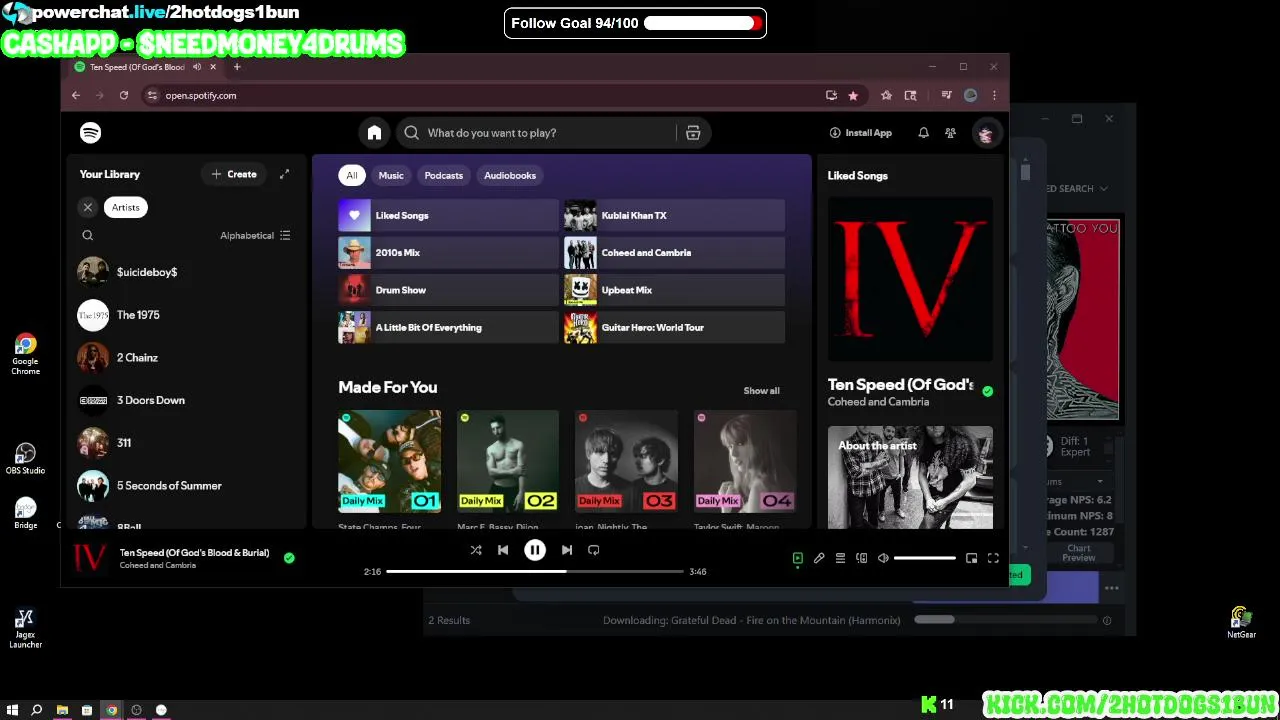Open the Drum Show playlist tile
Screen dimensions: 1280x720
[448, 290]
